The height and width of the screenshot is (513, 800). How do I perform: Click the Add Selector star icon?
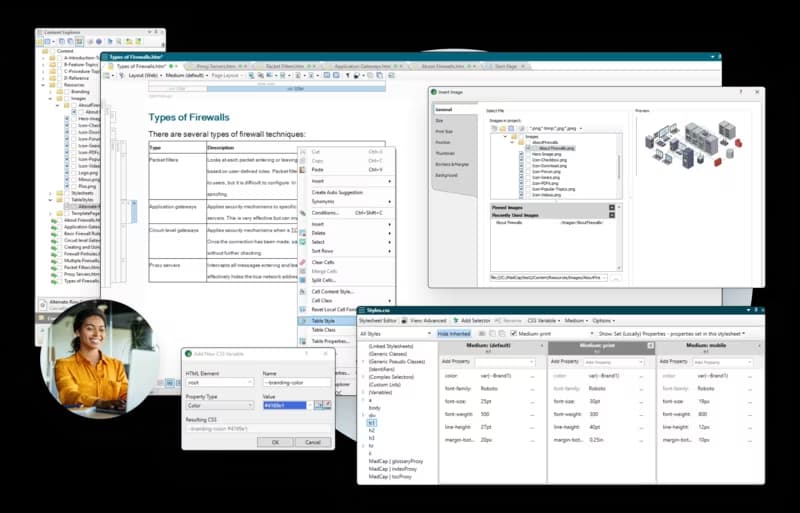tap(456, 321)
